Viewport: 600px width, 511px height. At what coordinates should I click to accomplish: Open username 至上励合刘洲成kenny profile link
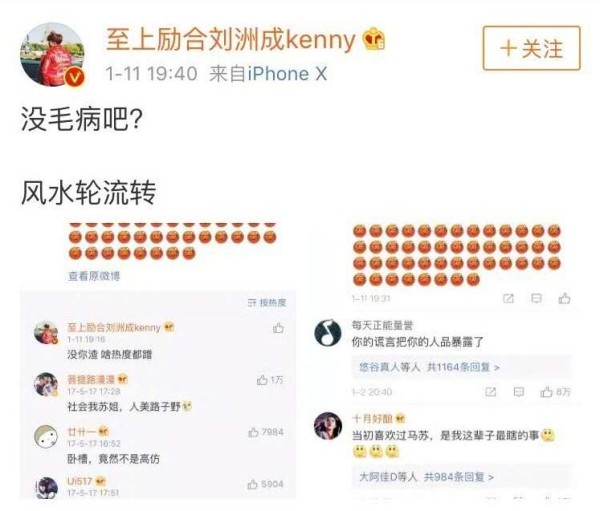click(x=231, y=39)
